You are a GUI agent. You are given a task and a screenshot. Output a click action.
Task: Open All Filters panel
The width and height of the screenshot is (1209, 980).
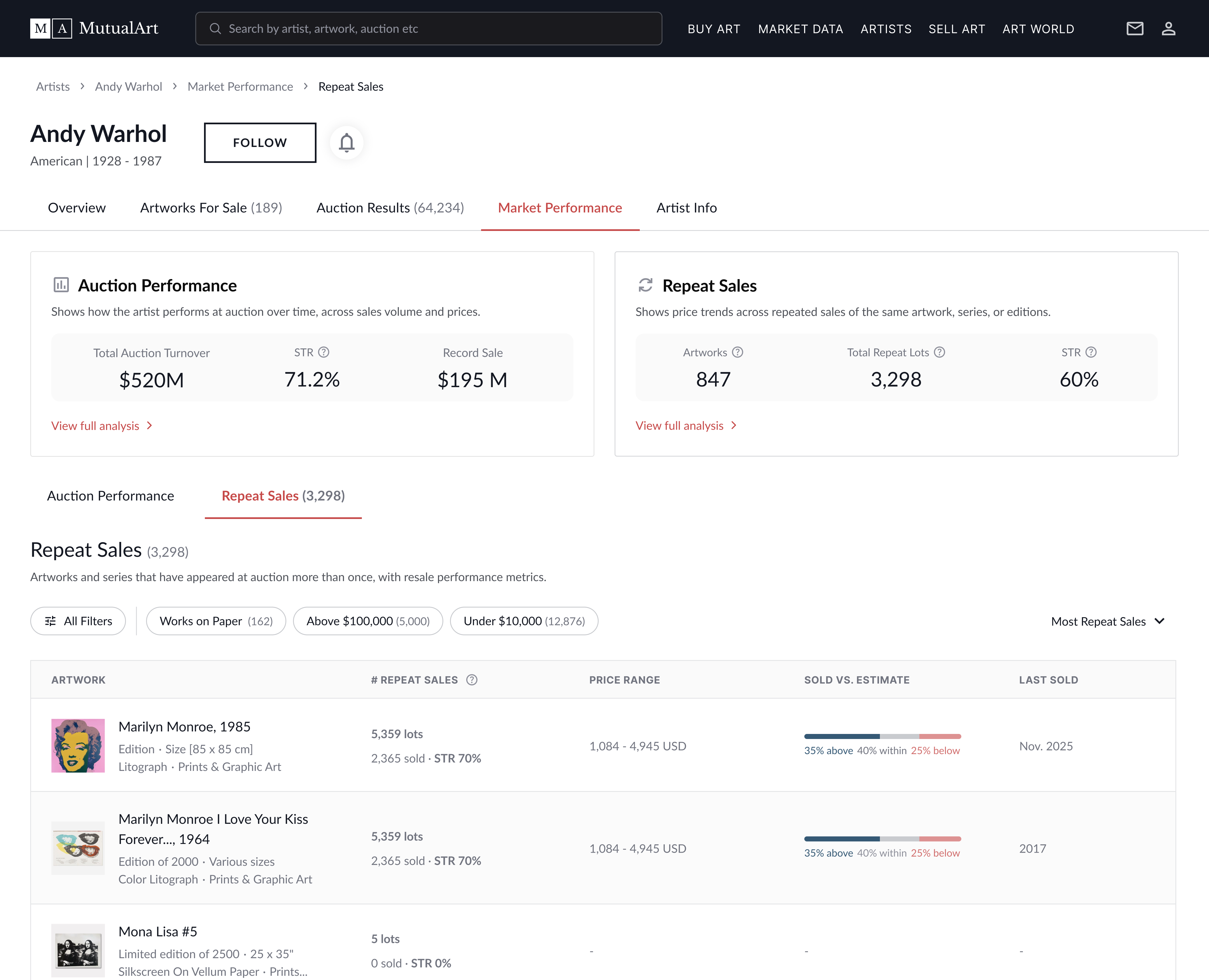point(78,621)
